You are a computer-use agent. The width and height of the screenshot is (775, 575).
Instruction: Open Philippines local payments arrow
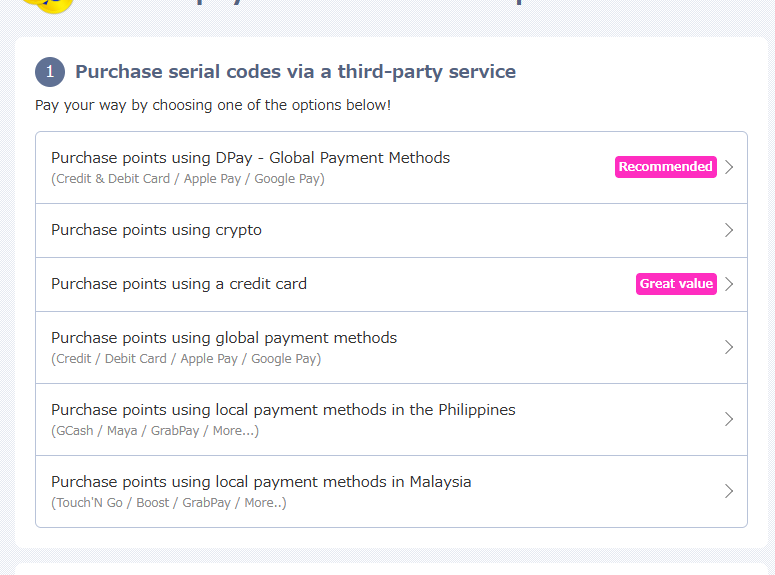729,419
